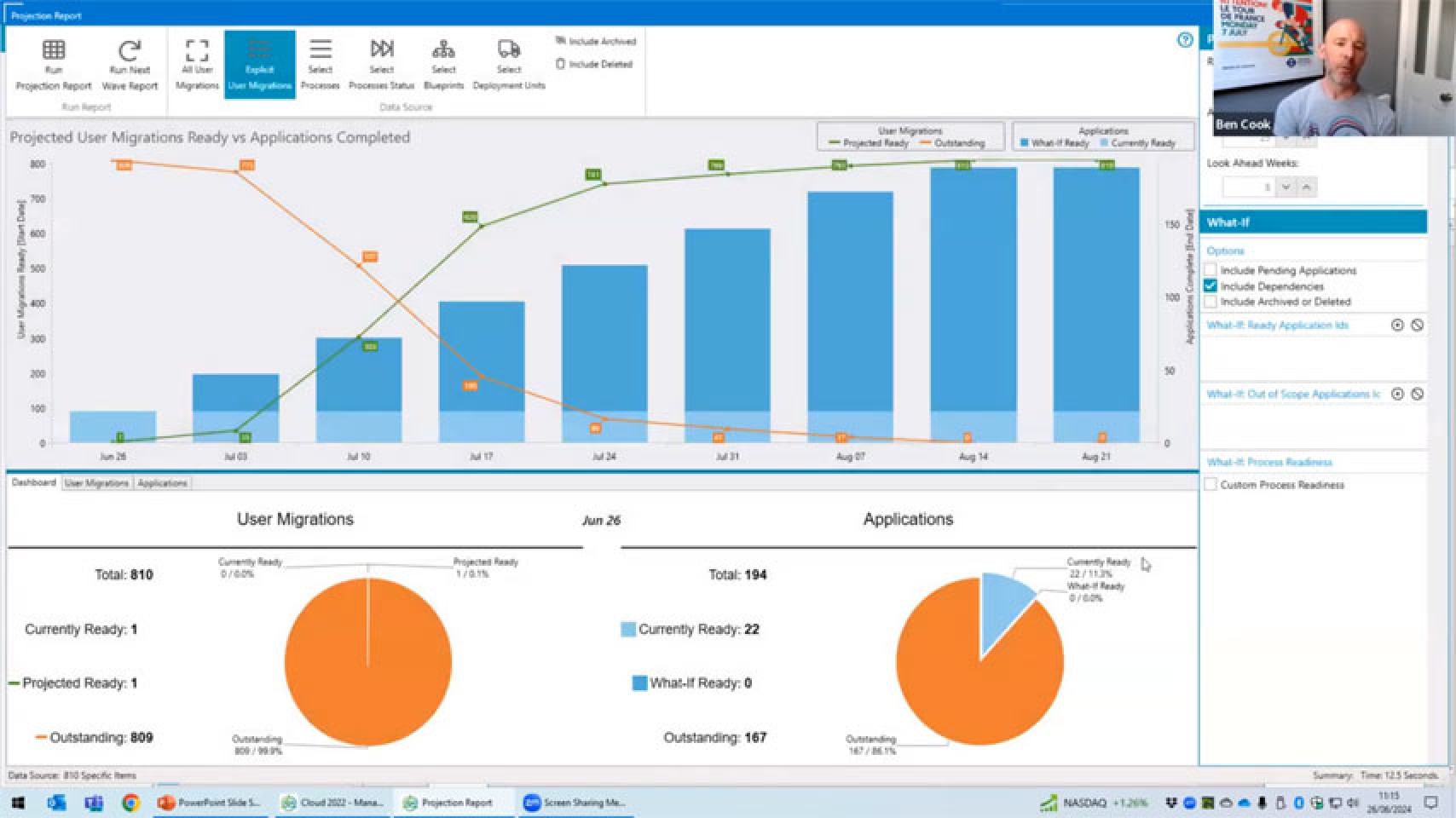The height and width of the screenshot is (818, 1456).
Task: Click the Run Next Wave Report icon
Action: [x=129, y=60]
